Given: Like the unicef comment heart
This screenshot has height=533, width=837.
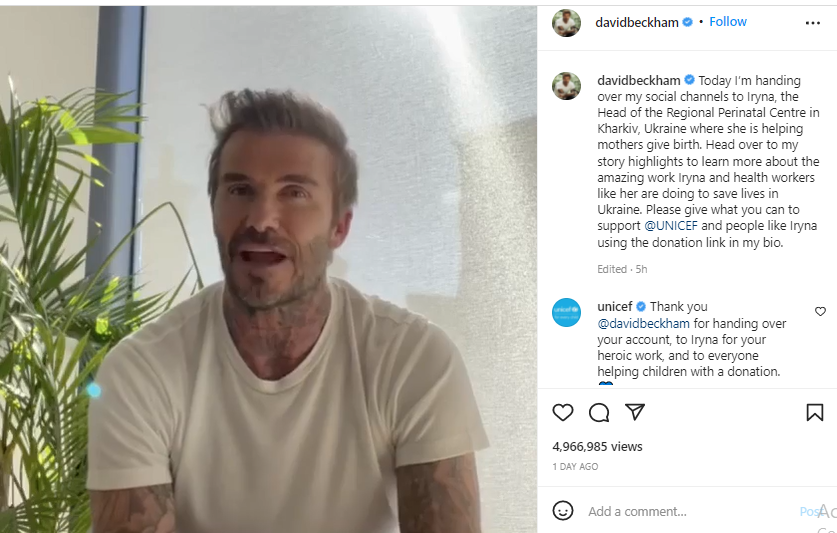Looking at the screenshot, I should tap(820, 311).
